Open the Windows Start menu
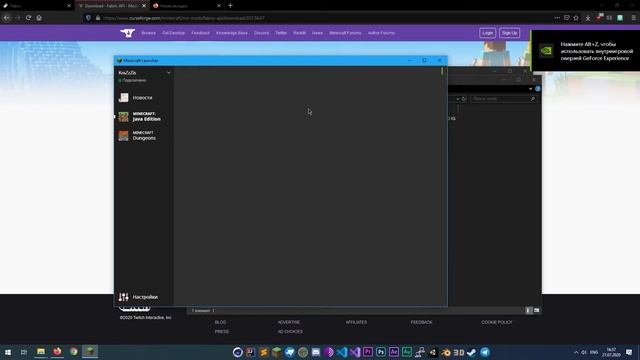The height and width of the screenshot is (360, 640). (x=8, y=352)
